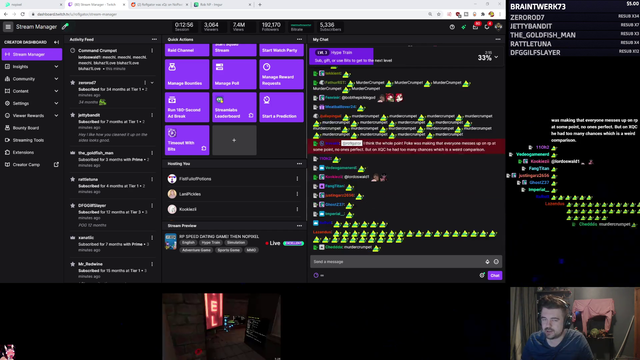Click the Hype Train stream tag
Screen dimensions: 640x360
pos(211,242)
